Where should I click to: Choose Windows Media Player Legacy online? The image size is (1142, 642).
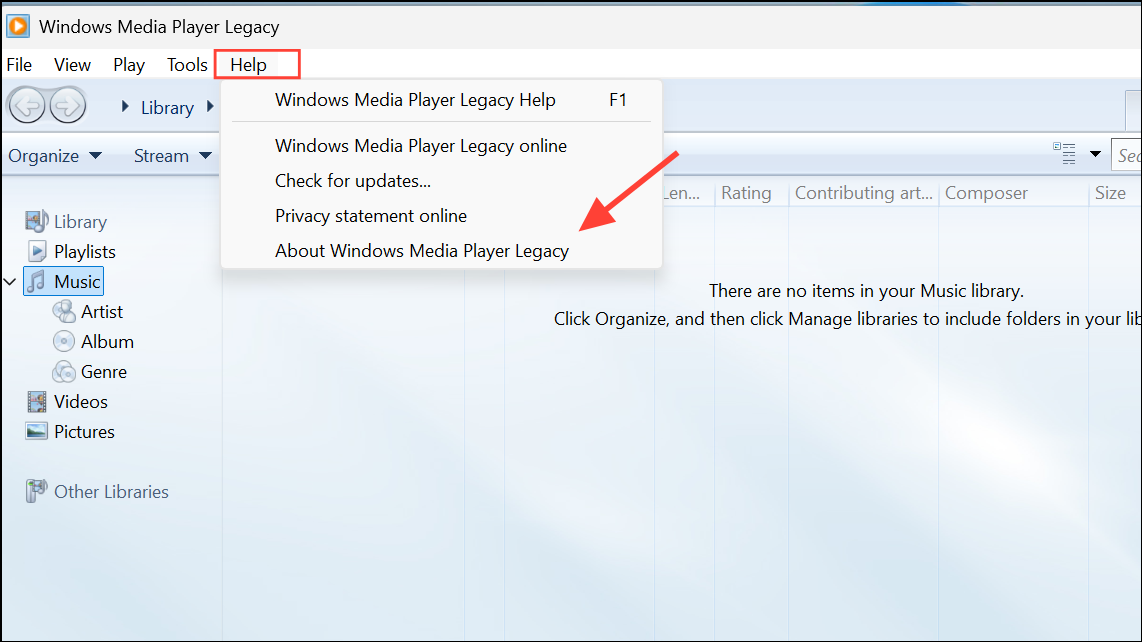click(441, 146)
